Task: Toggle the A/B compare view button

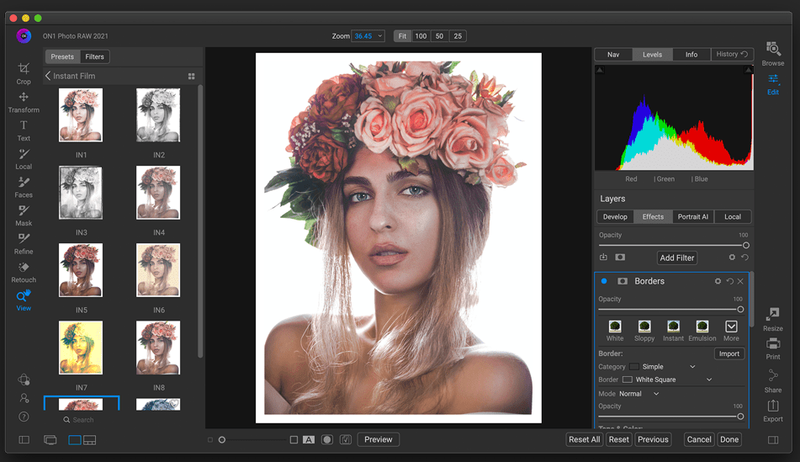Action: click(309, 440)
